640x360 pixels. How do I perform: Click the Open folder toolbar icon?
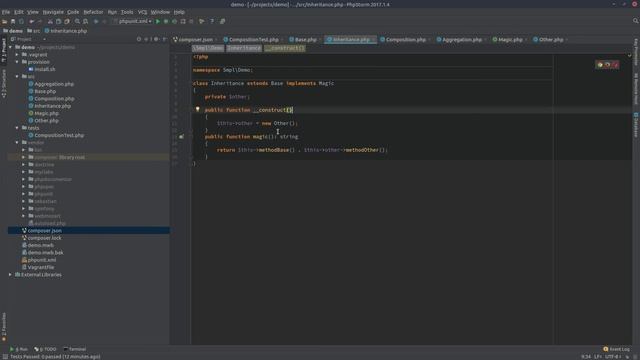[4, 21]
